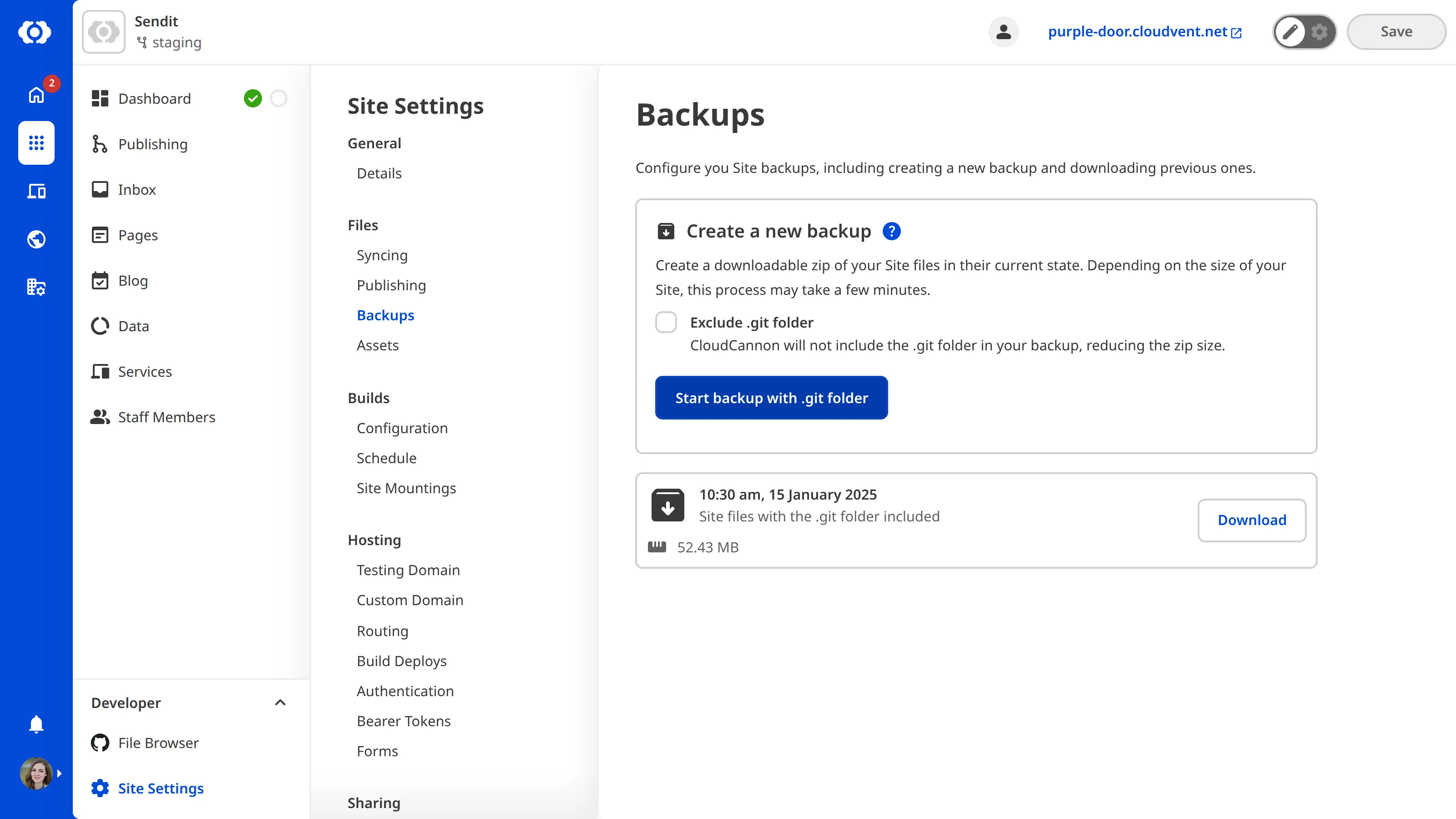
Task: Enable the Exclude .git folder checkbox
Action: click(667, 322)
